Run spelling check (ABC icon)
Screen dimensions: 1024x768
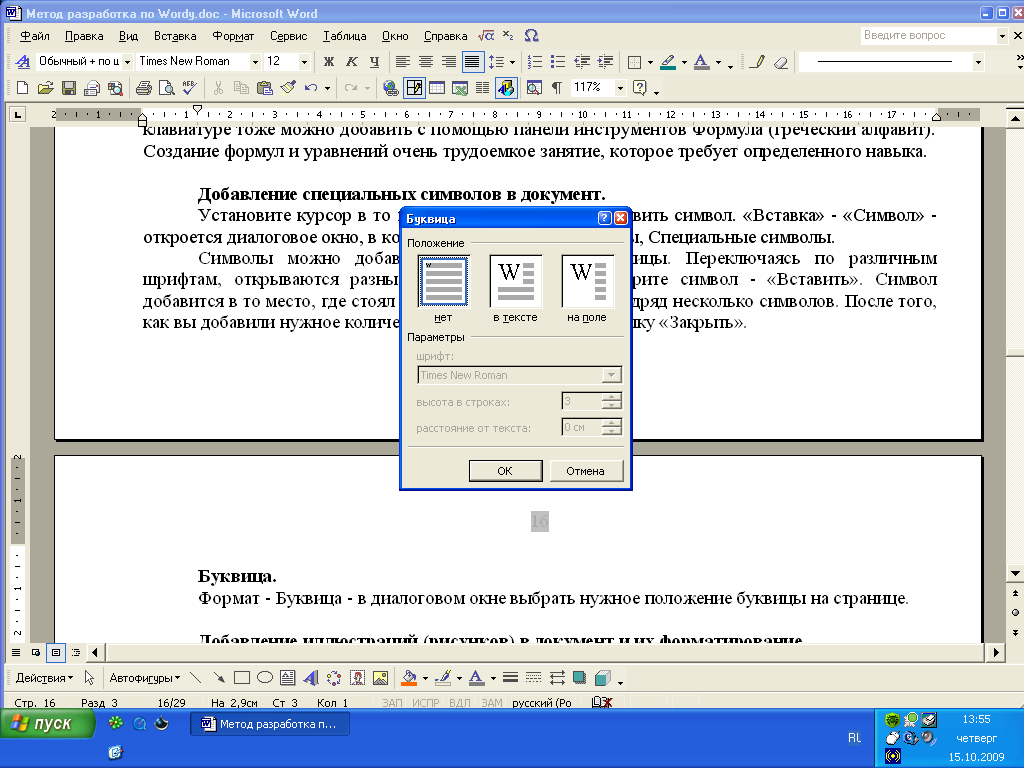[190, 88]
